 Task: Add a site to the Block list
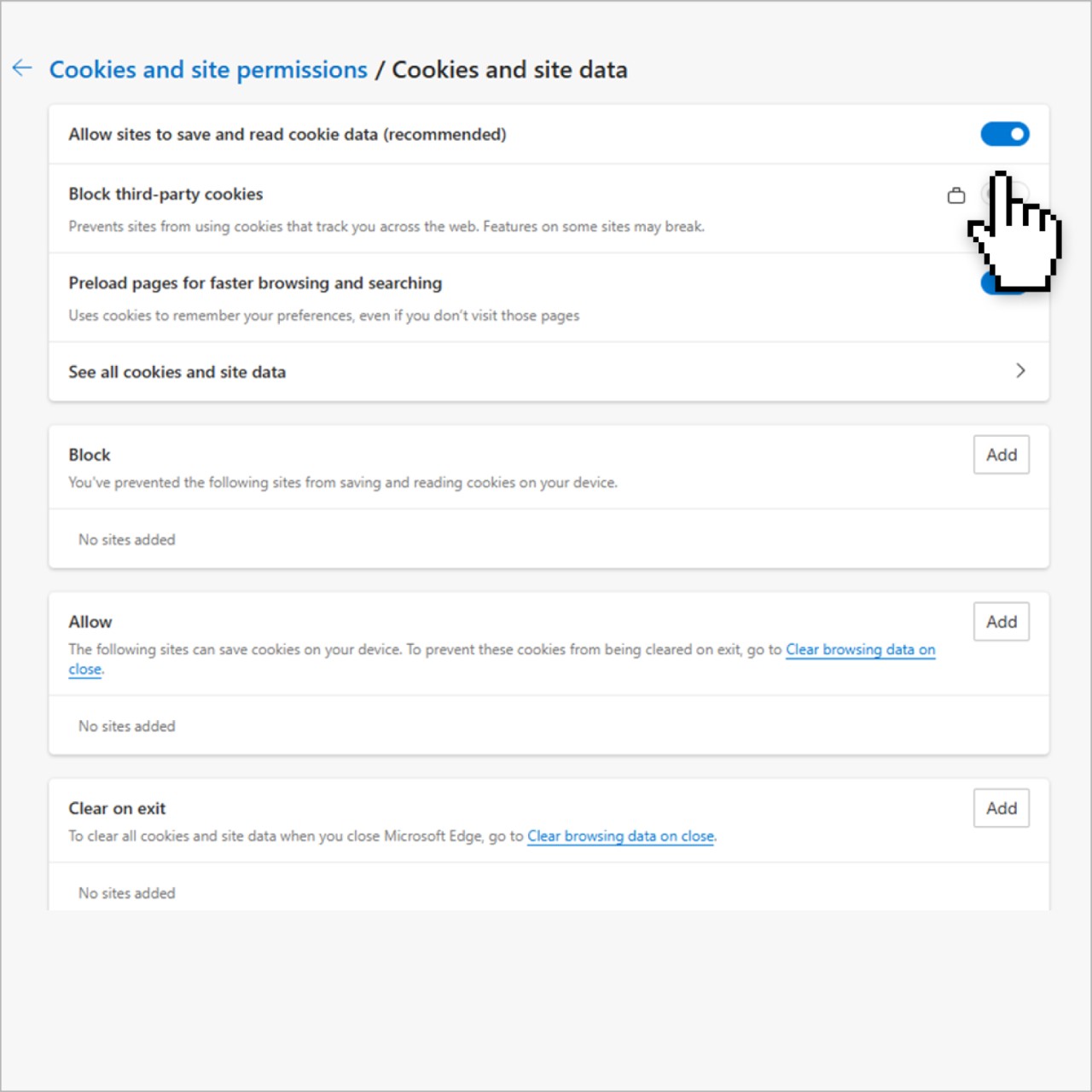1002,455
